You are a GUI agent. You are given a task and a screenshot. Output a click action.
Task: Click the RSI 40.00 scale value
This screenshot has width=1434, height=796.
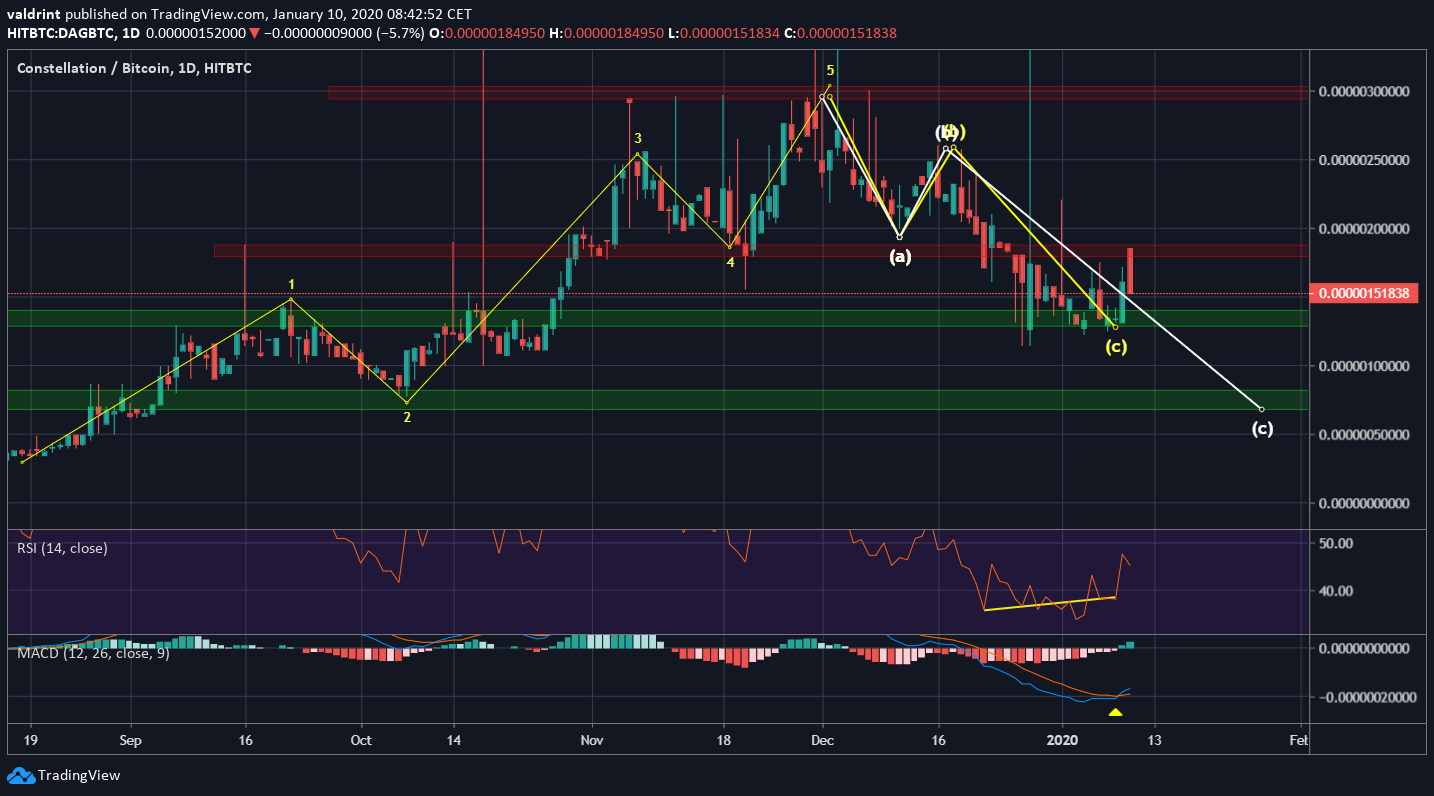[1338, 591]
